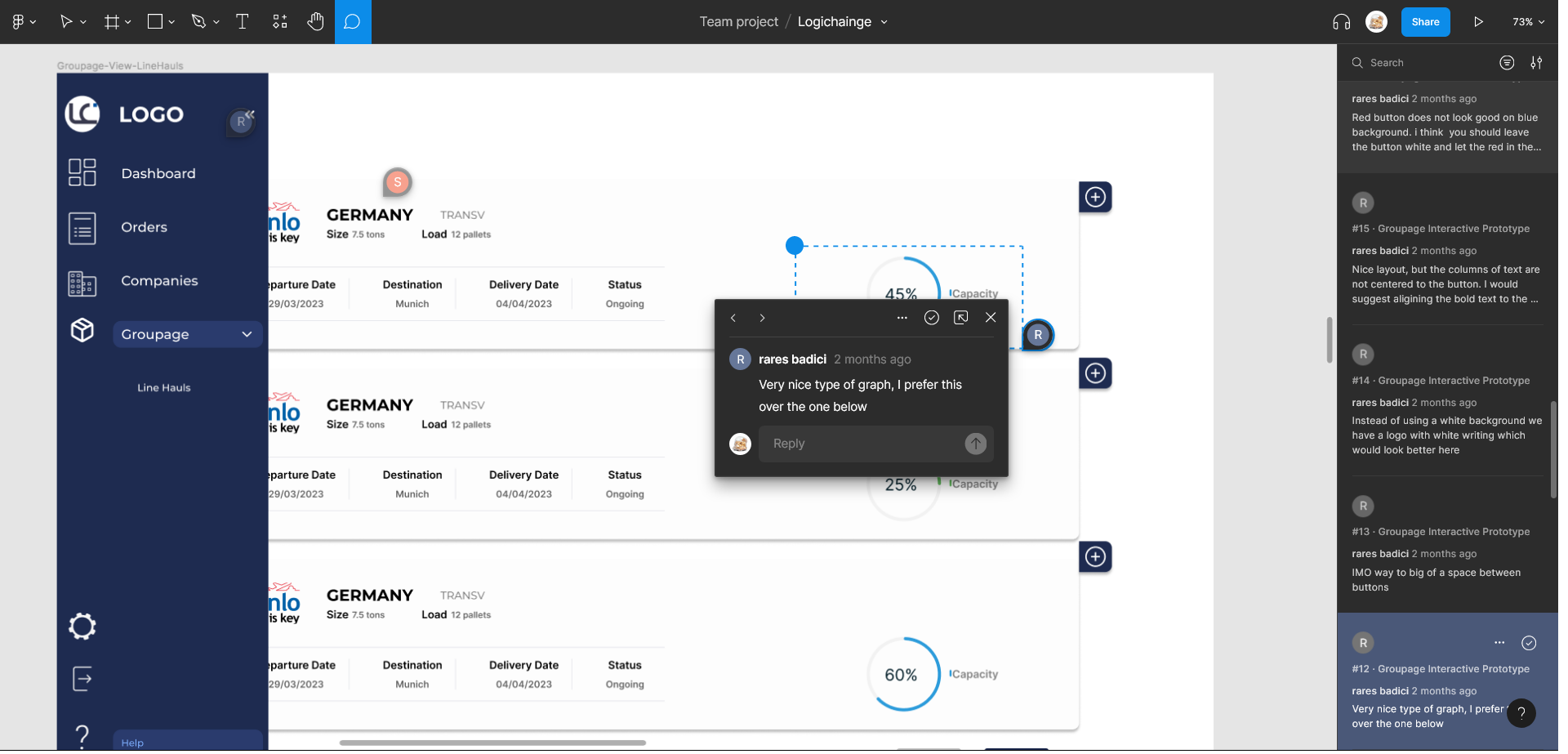Open the Figma main menu
The image size is (1568, 754).
tap(20, 21)
